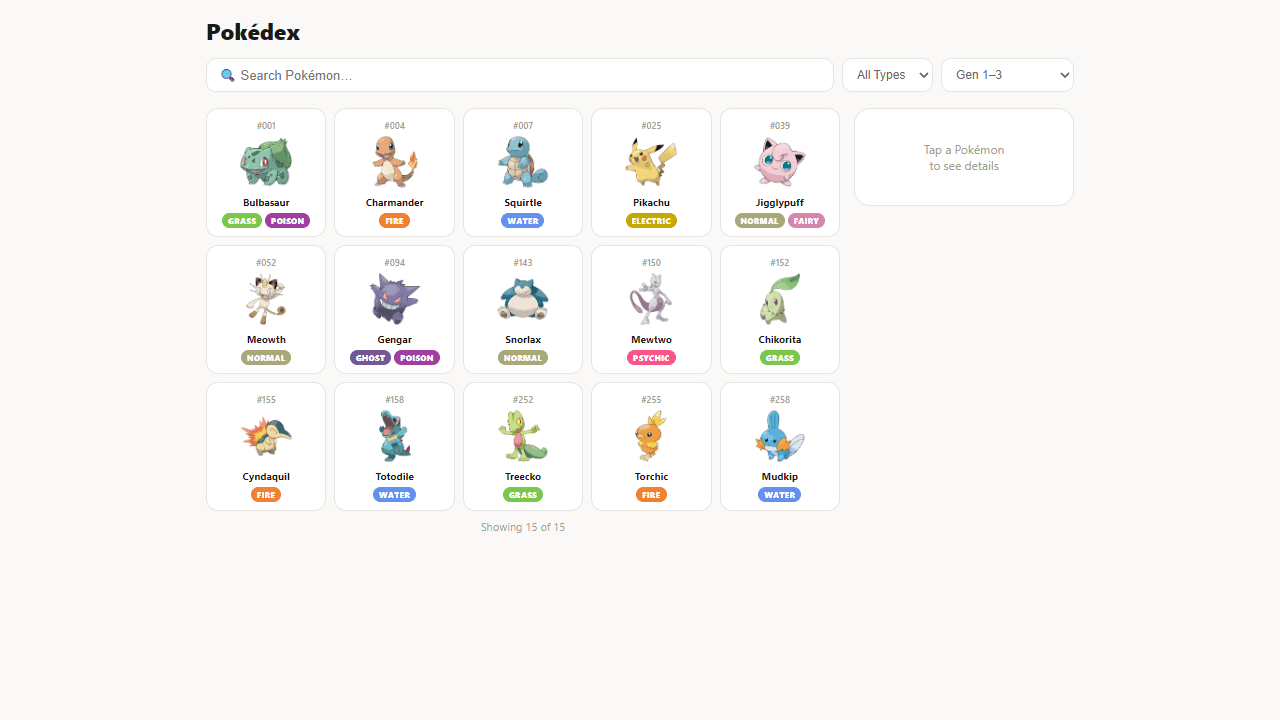Viewport: 1280px width, 720px height.
Task: Click Treecko's GRASS type badge
Action: coord(523,495)
